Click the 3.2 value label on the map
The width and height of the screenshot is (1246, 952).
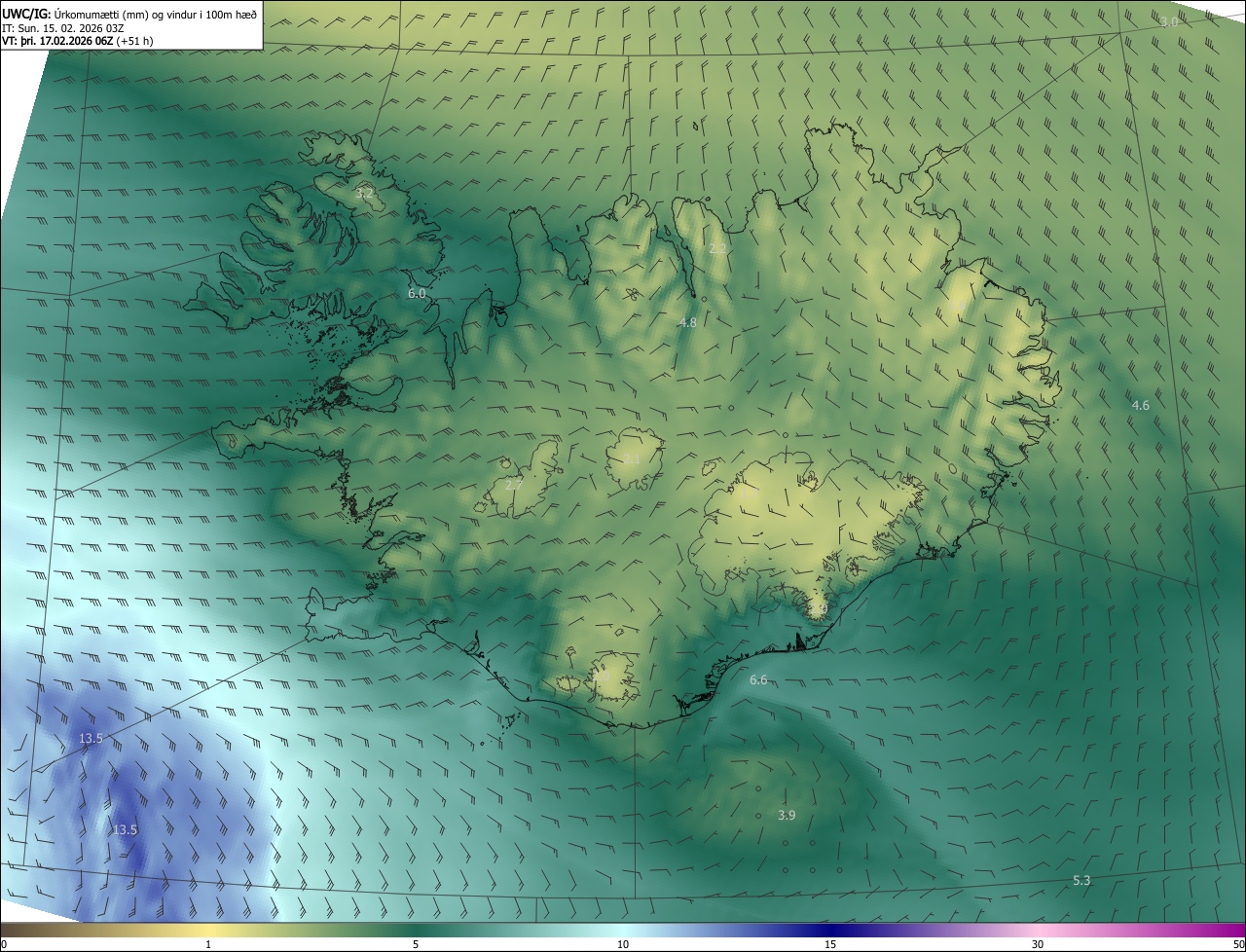[x=364, y=194]
